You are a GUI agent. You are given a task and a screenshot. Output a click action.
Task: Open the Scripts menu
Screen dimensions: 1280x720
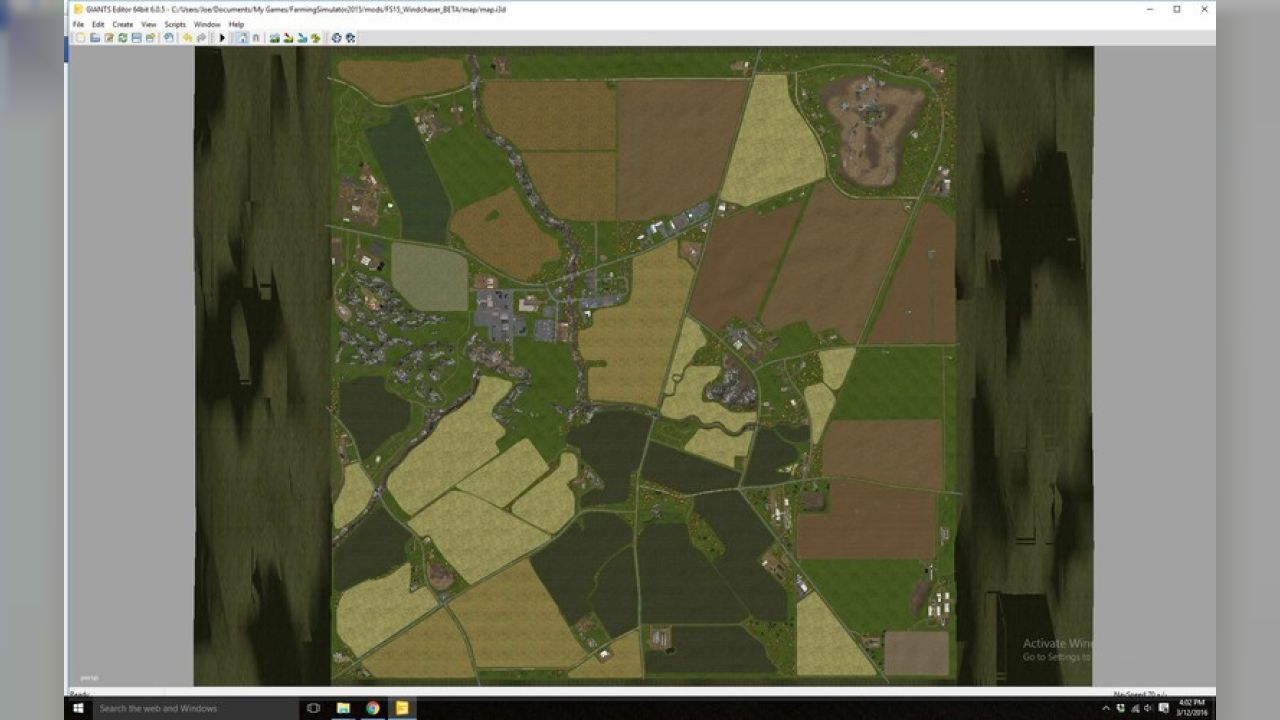[175, 24]
